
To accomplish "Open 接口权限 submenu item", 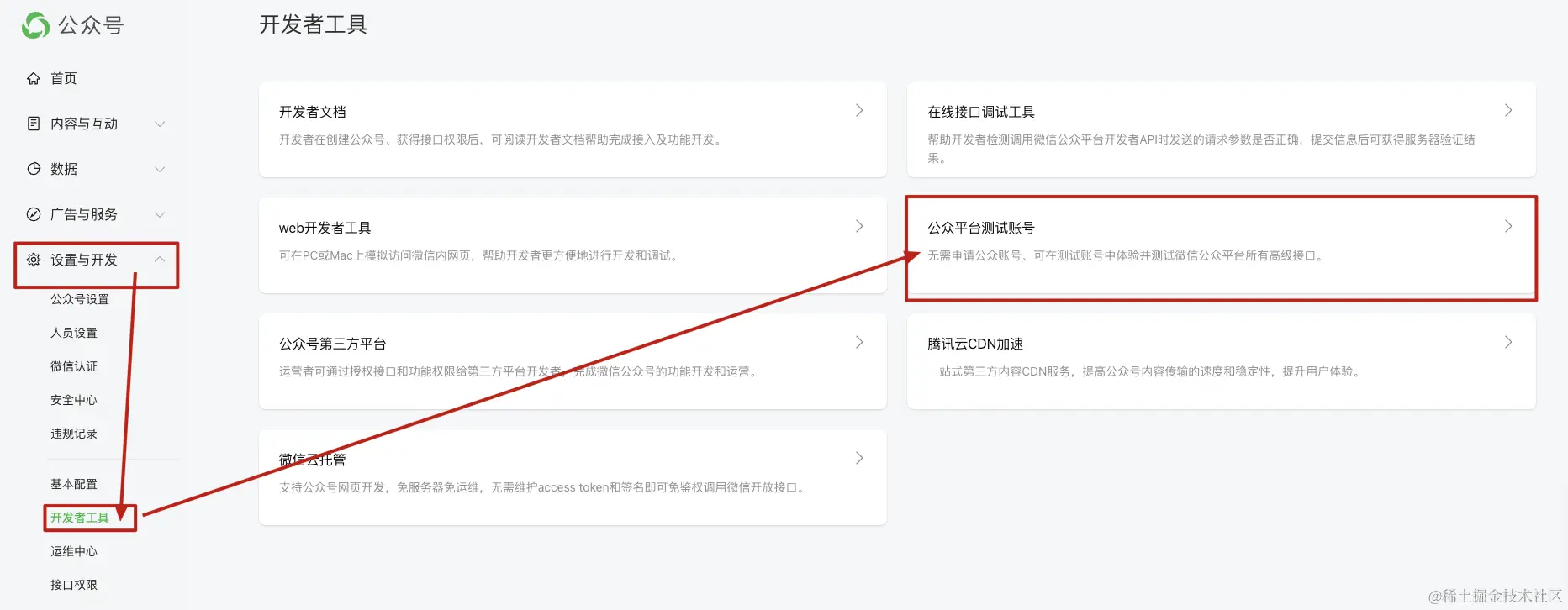I will (x=74, y=585).
